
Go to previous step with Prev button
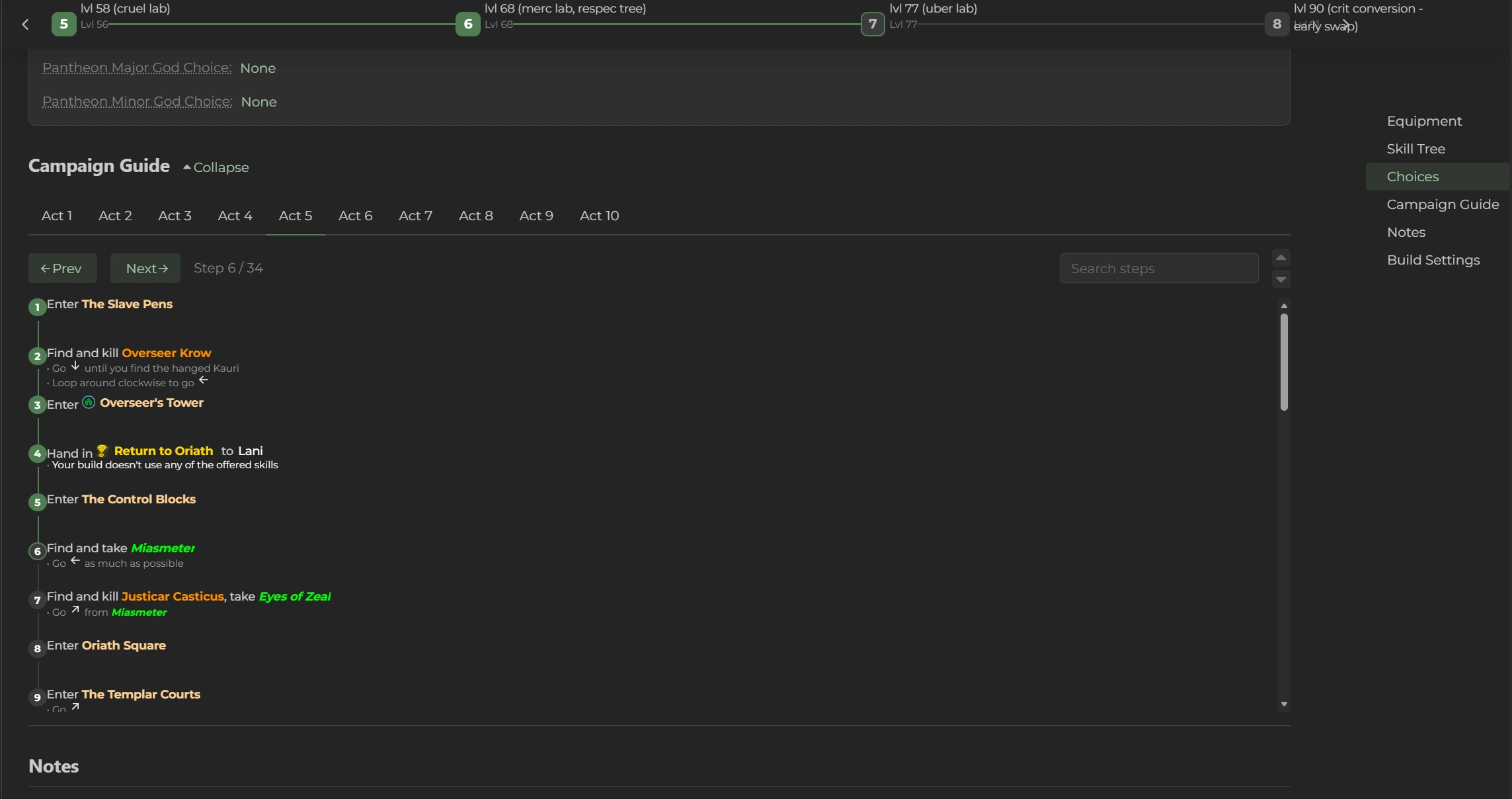point(62,269)
